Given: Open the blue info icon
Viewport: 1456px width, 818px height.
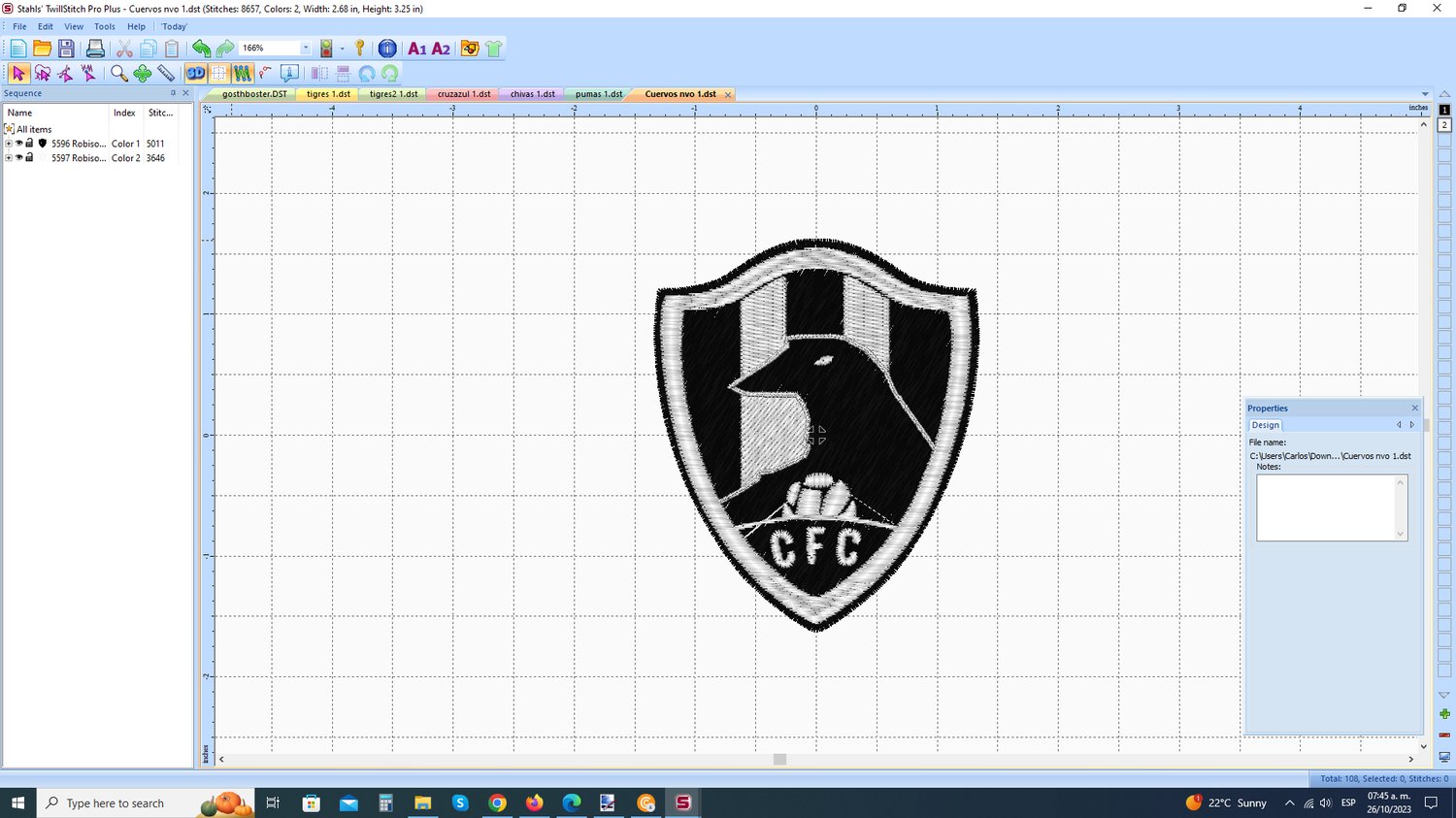Looking at the screenshot, I should click(387, 49).
